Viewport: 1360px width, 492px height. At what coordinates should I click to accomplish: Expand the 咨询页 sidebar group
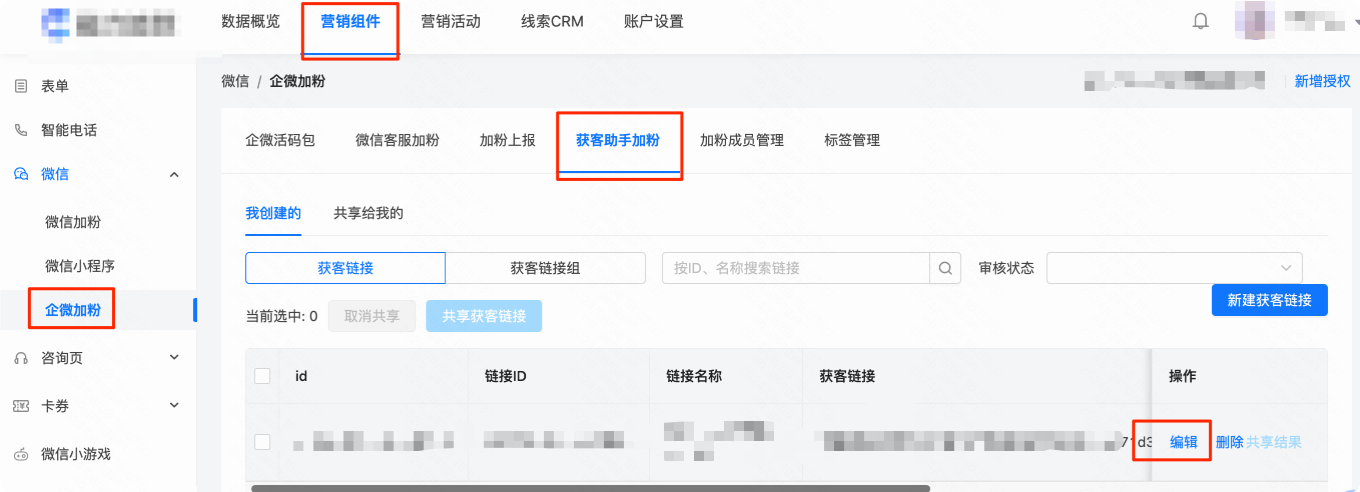[174, 358]
